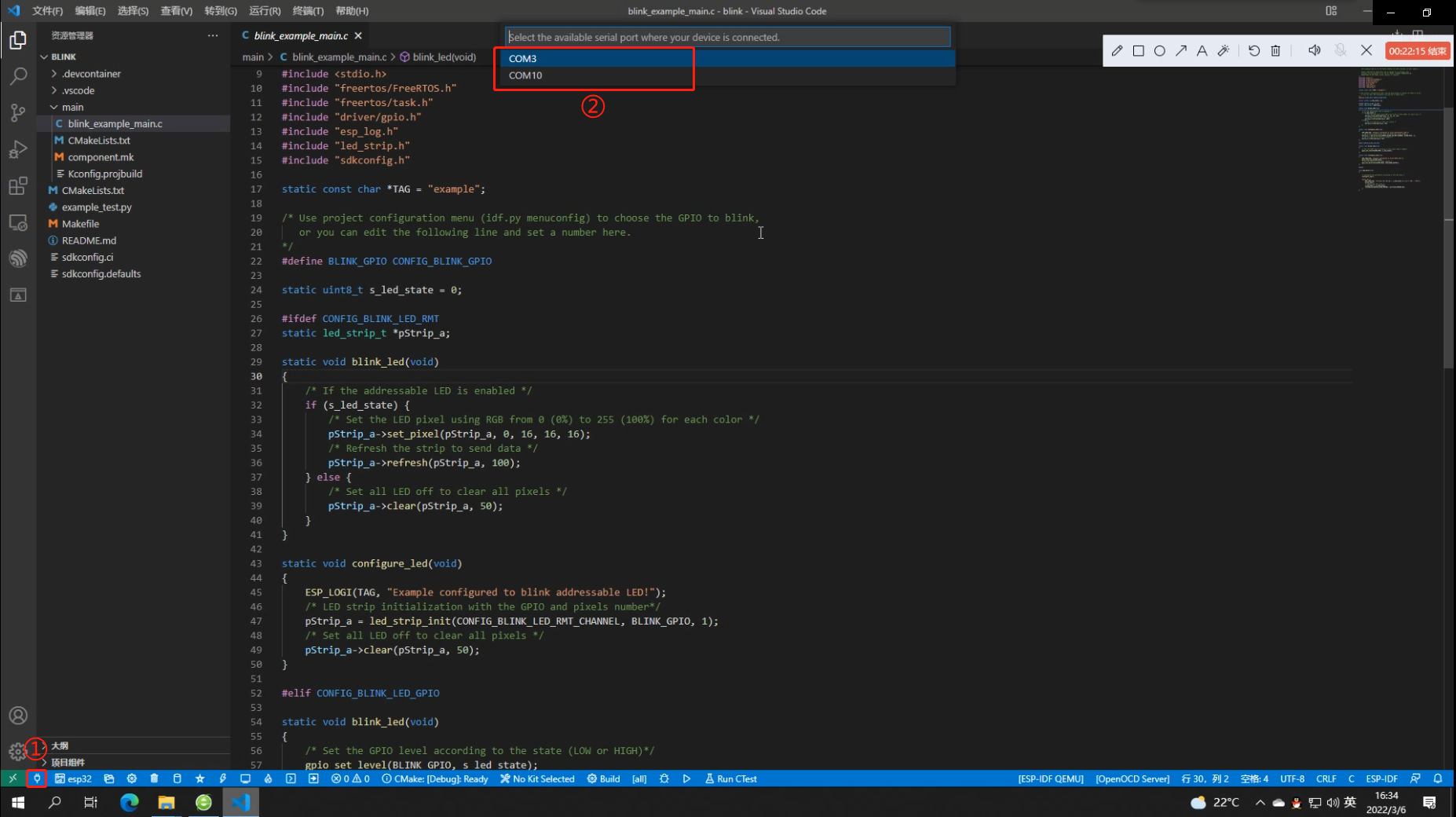Click the Build button in the status bar
The image size is (1456, 817).
(x=603, y=779)
